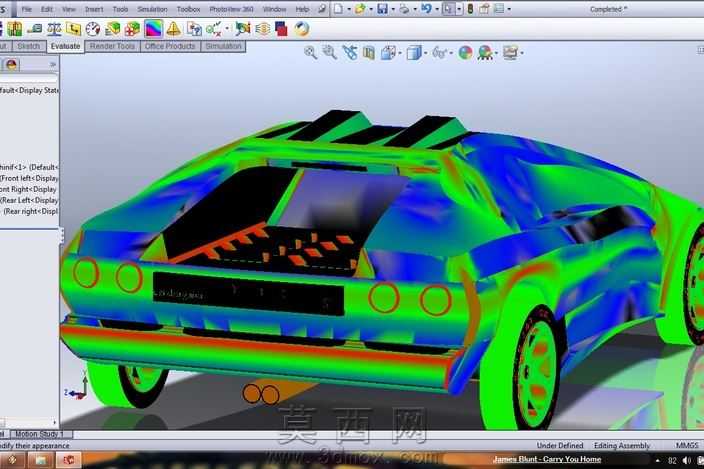This screenshot has width=704, height=469.
Task: Click 'Under Defined' status text
Action: point(559,445)
